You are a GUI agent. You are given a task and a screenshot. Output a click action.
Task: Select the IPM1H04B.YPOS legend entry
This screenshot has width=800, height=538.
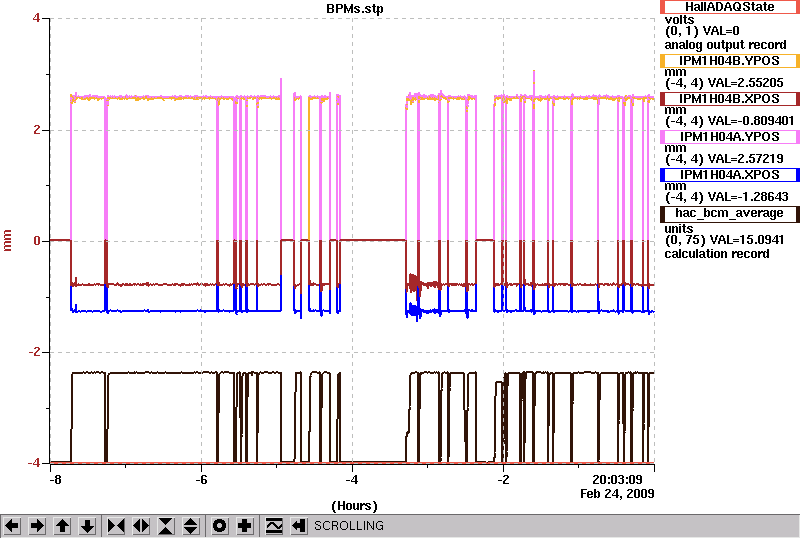click(x=729, y=61)
